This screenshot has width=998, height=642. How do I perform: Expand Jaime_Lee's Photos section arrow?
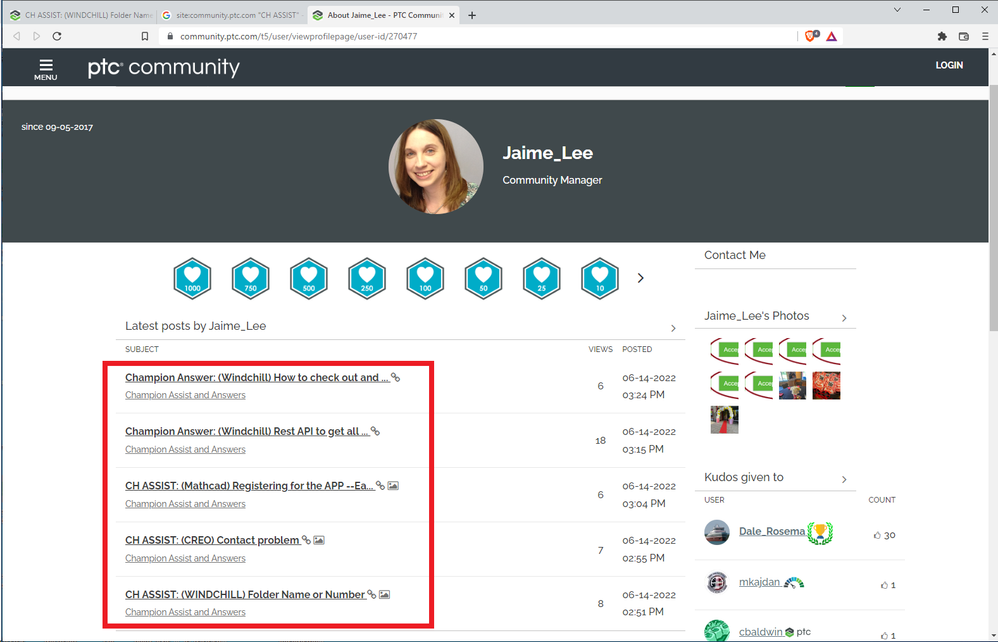tap(844, 318)
